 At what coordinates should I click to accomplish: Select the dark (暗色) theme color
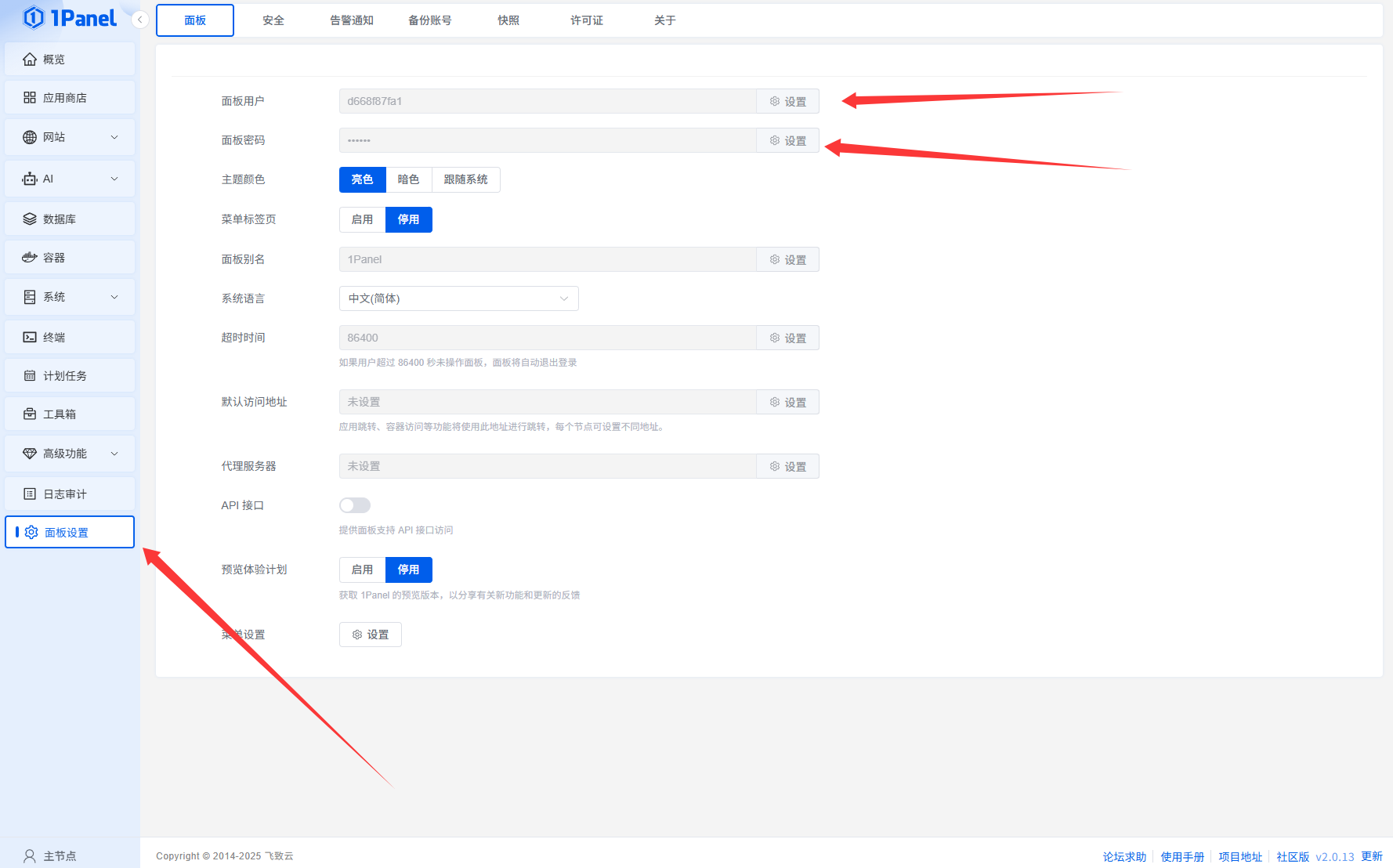[x=408, y=179]
